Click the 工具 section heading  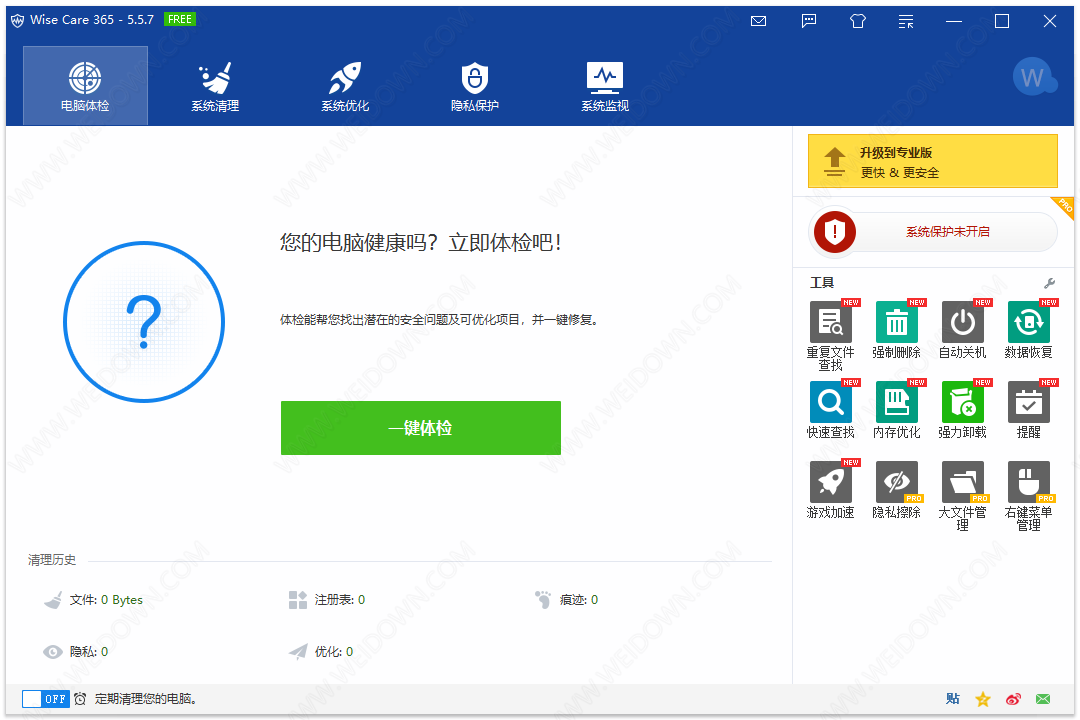pos(822,282)
